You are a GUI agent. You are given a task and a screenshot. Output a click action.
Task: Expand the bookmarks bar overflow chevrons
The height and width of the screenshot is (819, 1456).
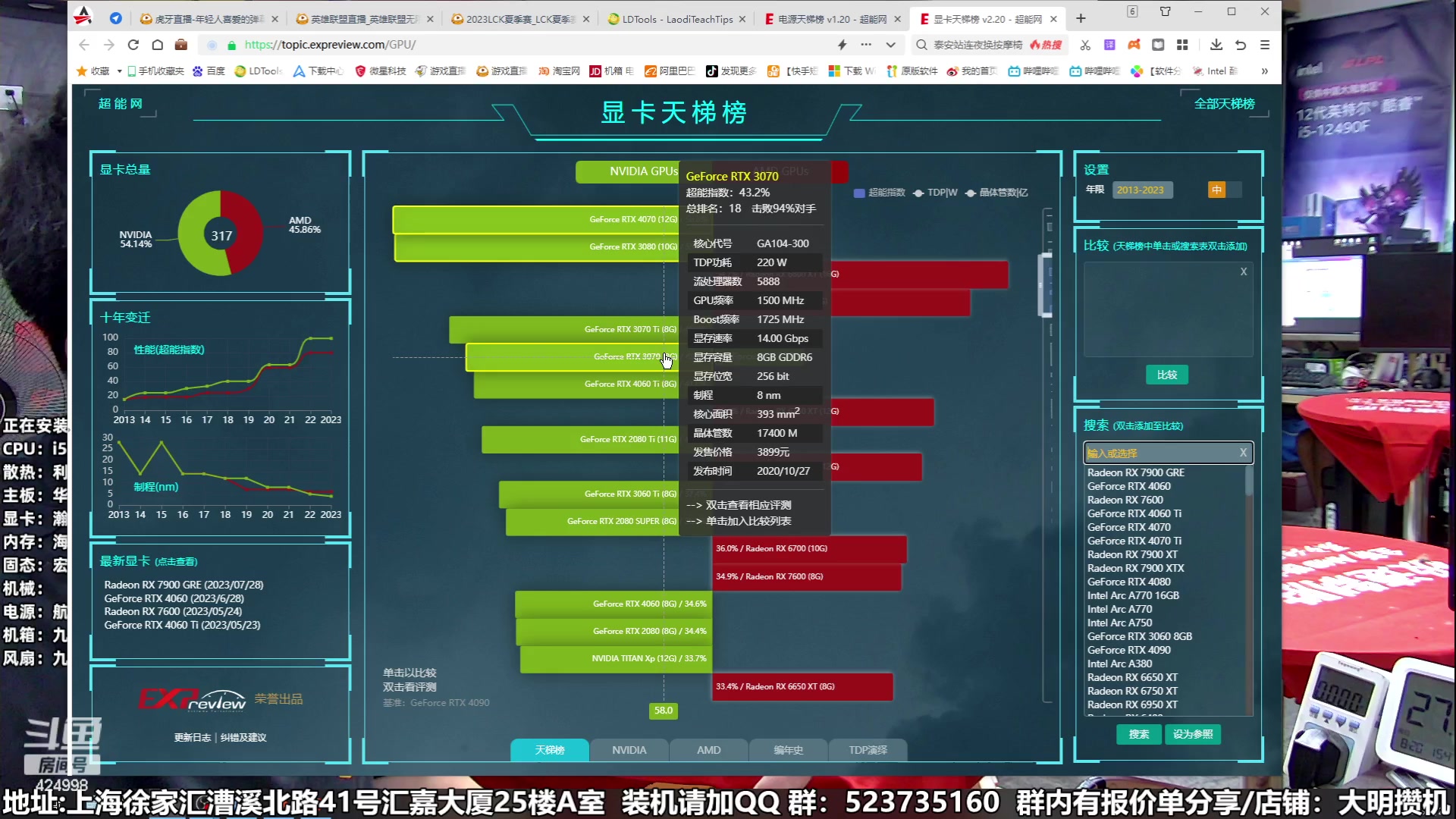tap(1264, 71)
